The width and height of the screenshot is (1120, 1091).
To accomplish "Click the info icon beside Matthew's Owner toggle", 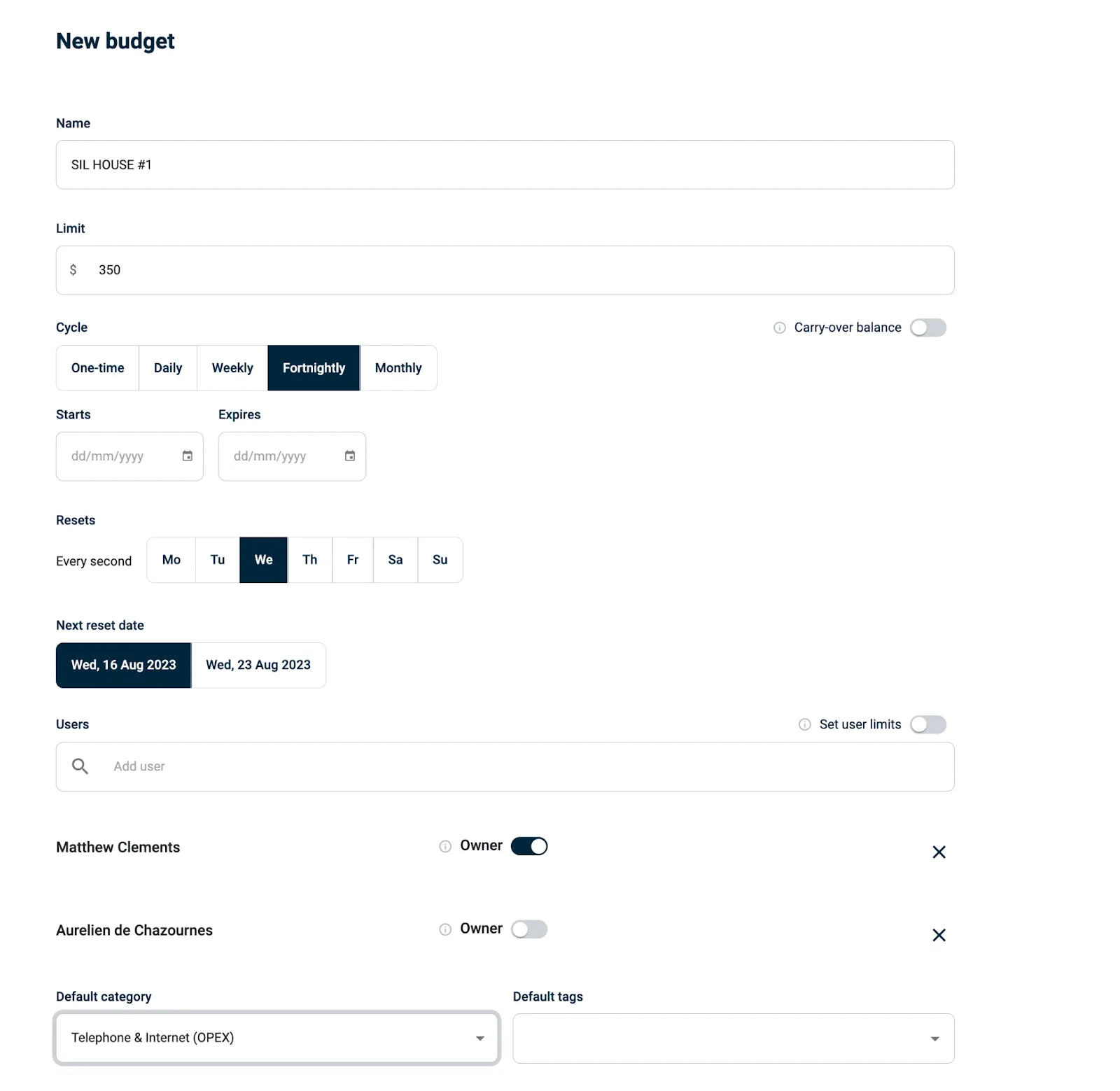I will pos(444,846).
